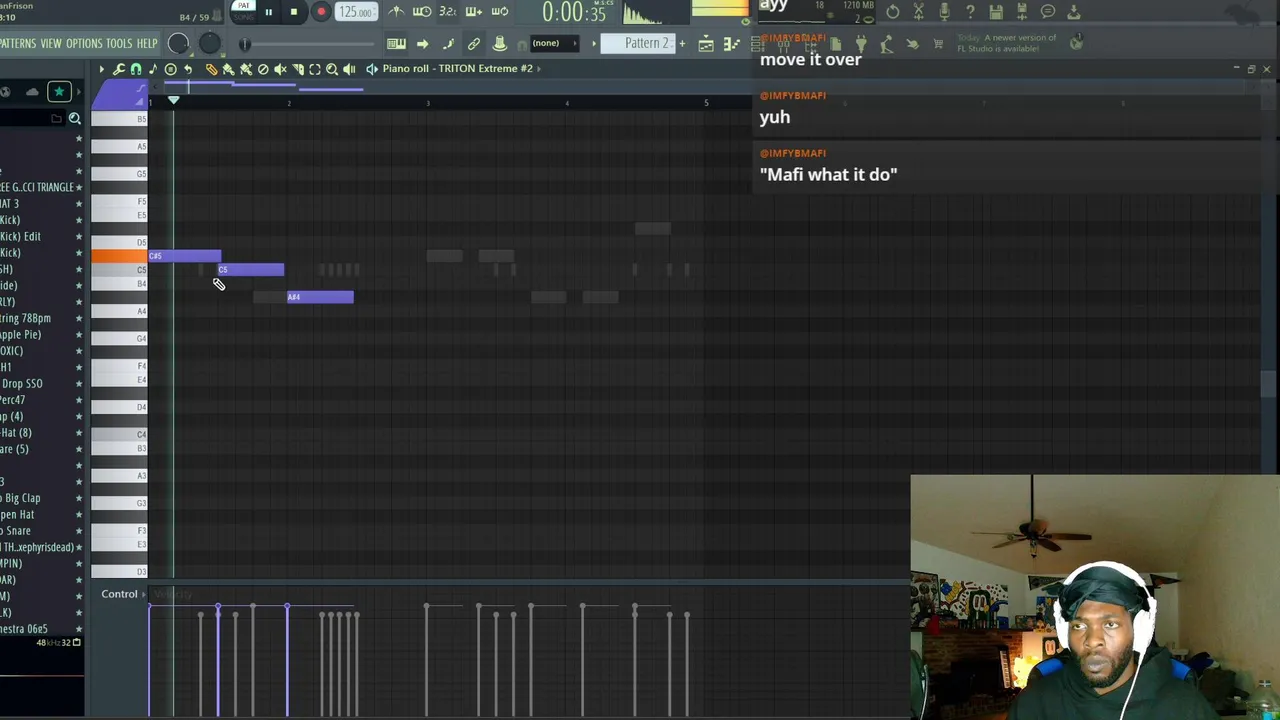Click the undo history circular arrow icon

(x=892, y=12)
